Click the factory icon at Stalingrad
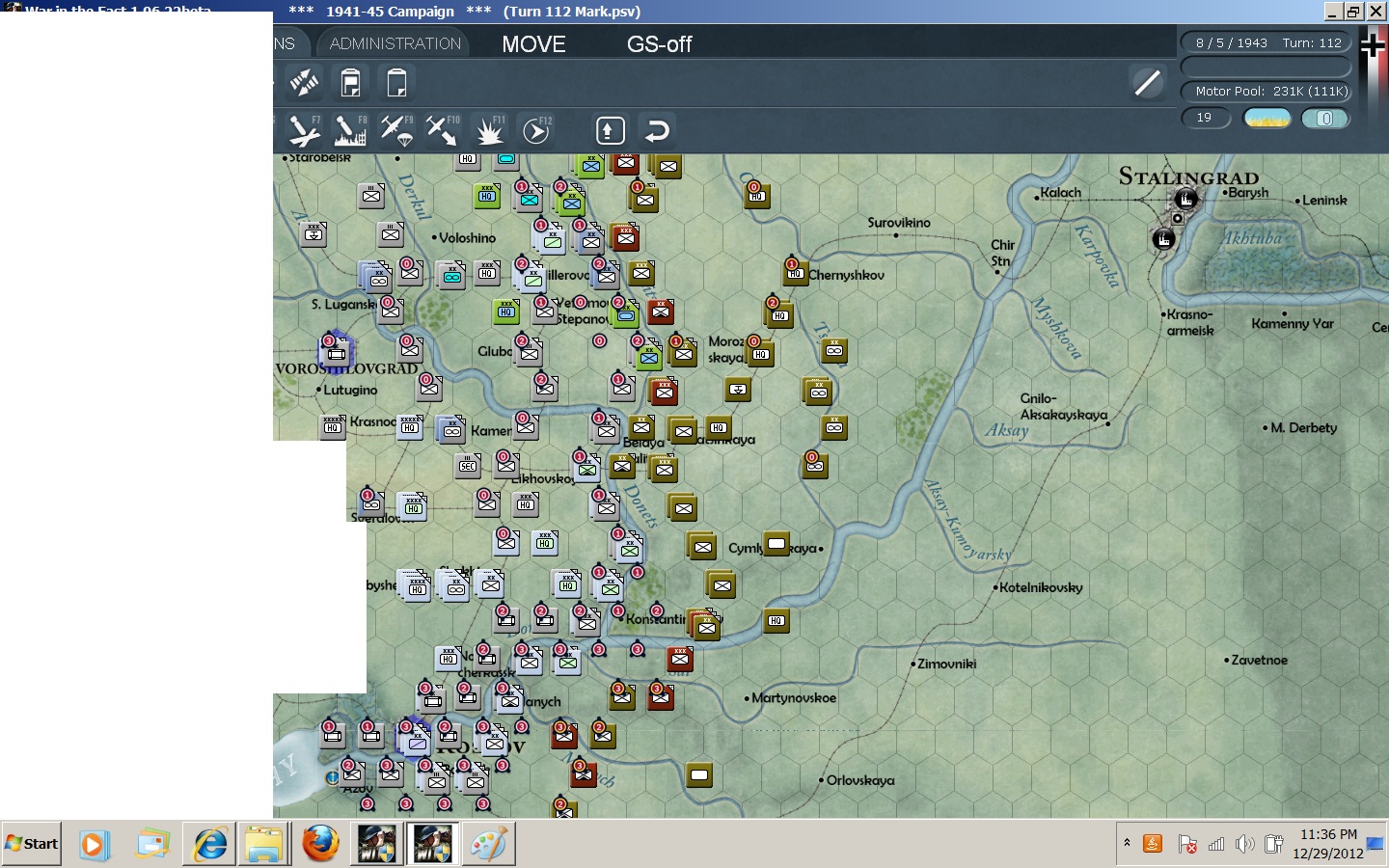1389x868 pixels. 1185,200
